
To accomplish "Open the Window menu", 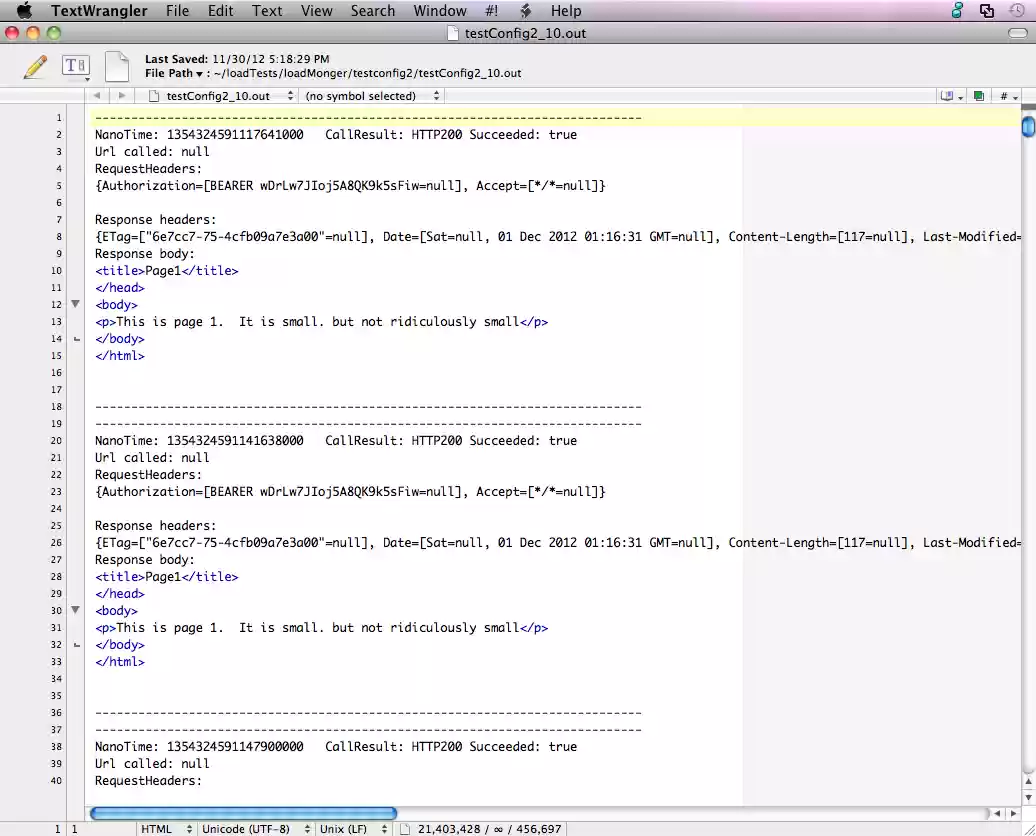I will (439, 11).
